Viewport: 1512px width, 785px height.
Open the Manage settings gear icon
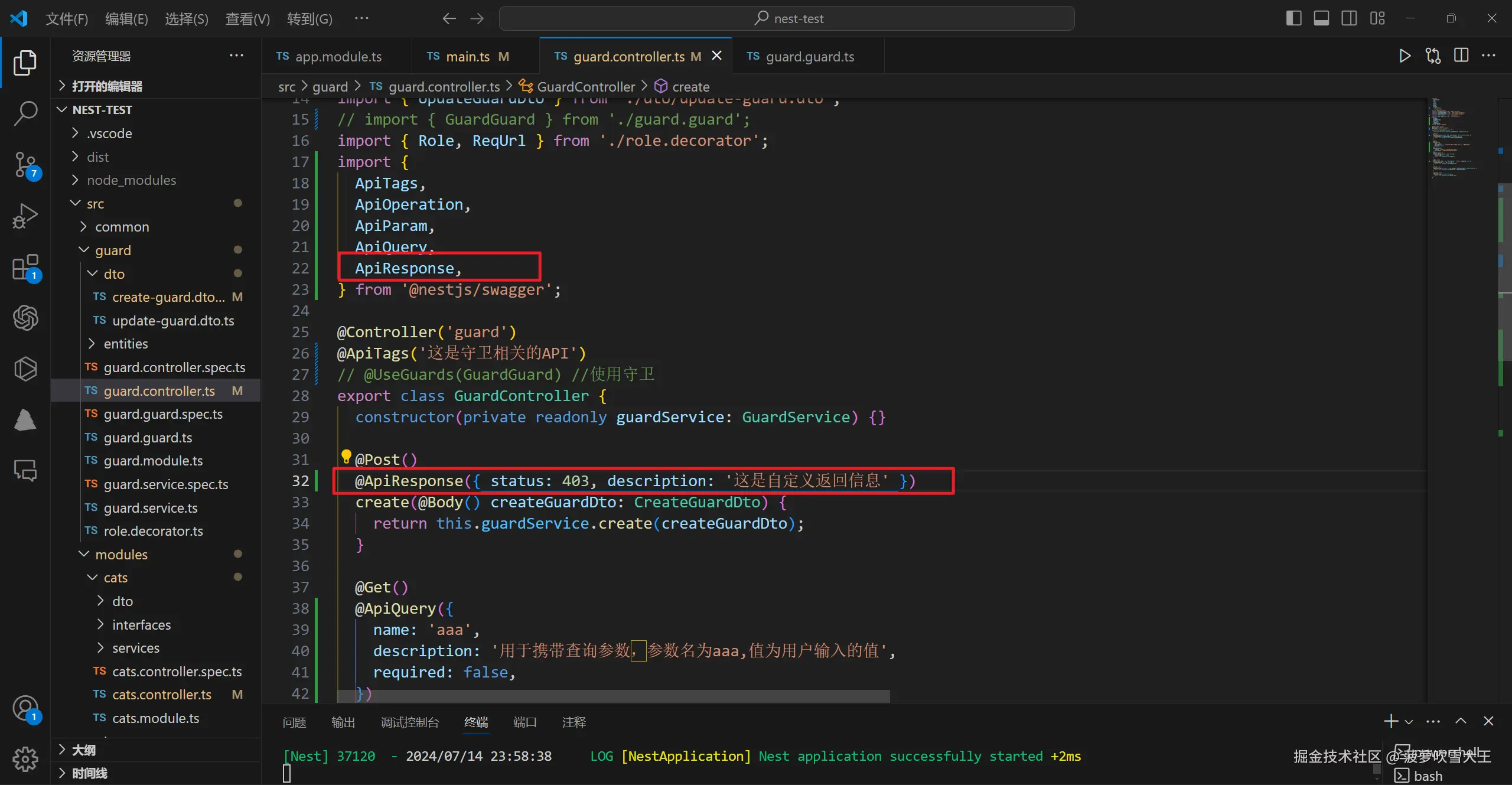pyautogui.click(x=25, y=758)
